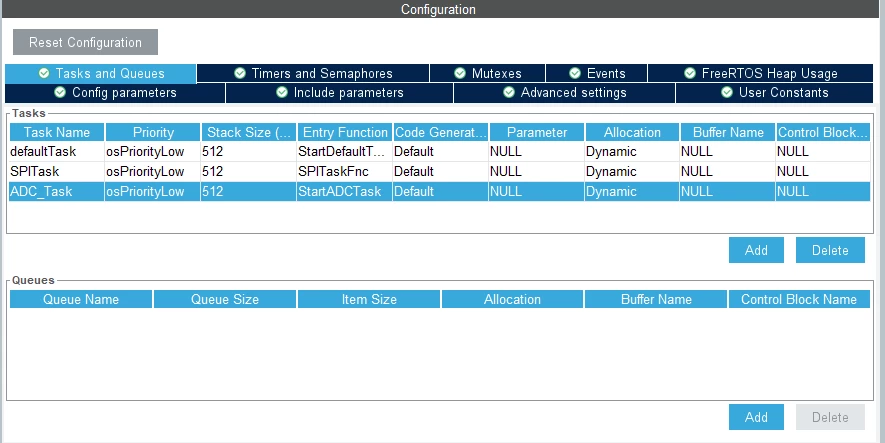885x443 pixels.
Task: Click the queues Allocation column header
Action: pos(512,300)
